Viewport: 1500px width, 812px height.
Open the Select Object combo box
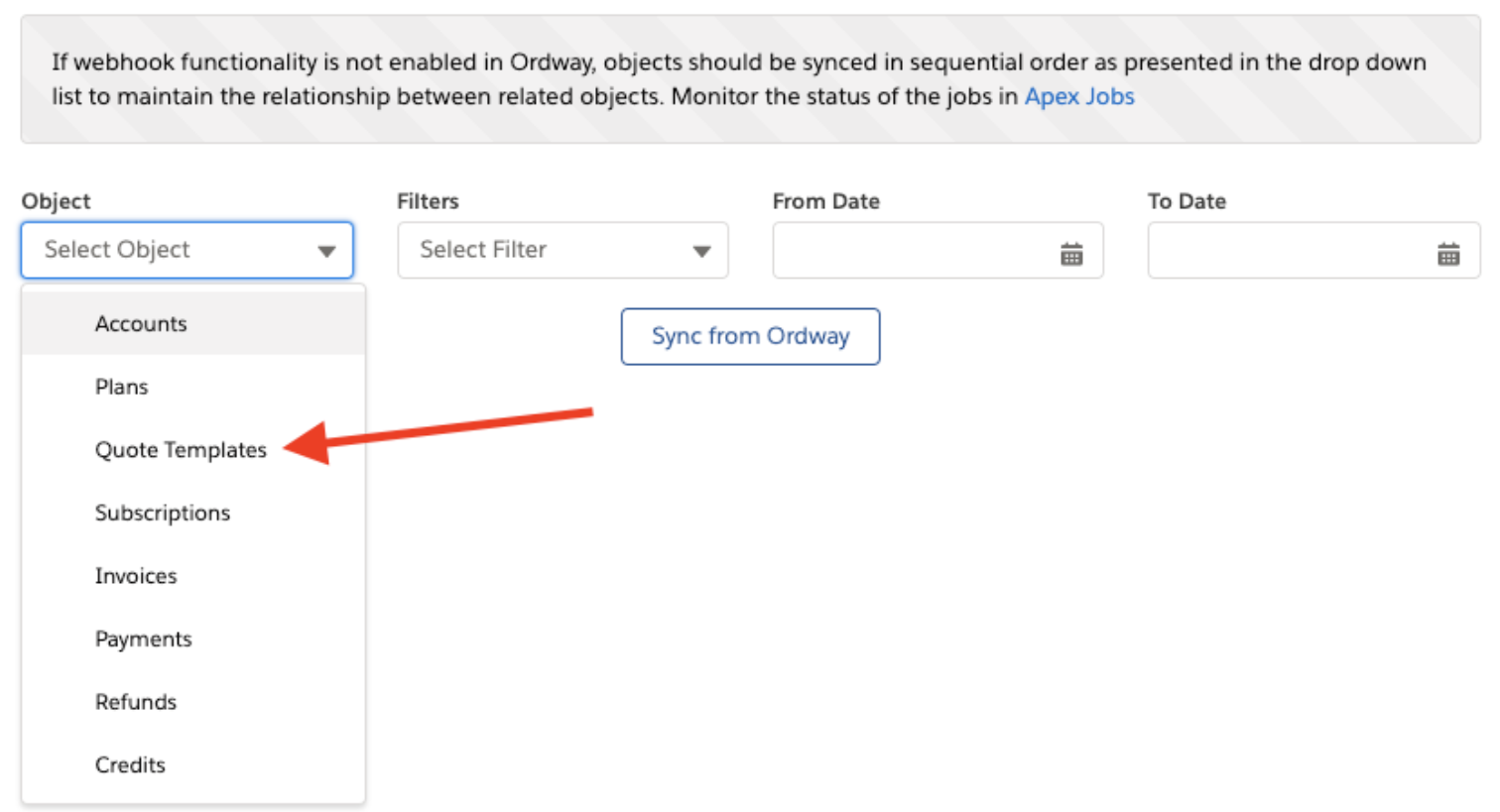187,250
